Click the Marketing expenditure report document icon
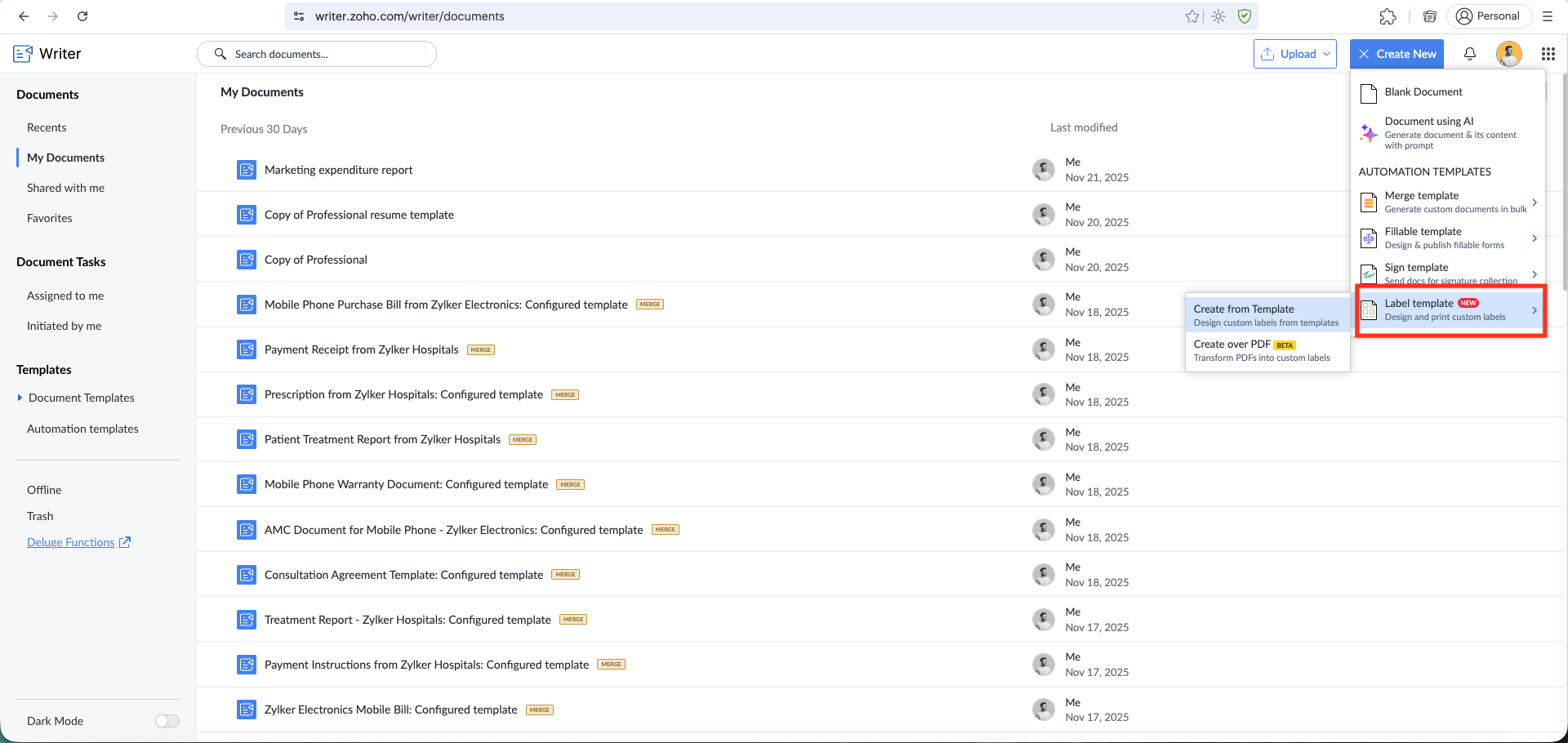This screenshot has width=1568, height=743. (x=246, y=170)
